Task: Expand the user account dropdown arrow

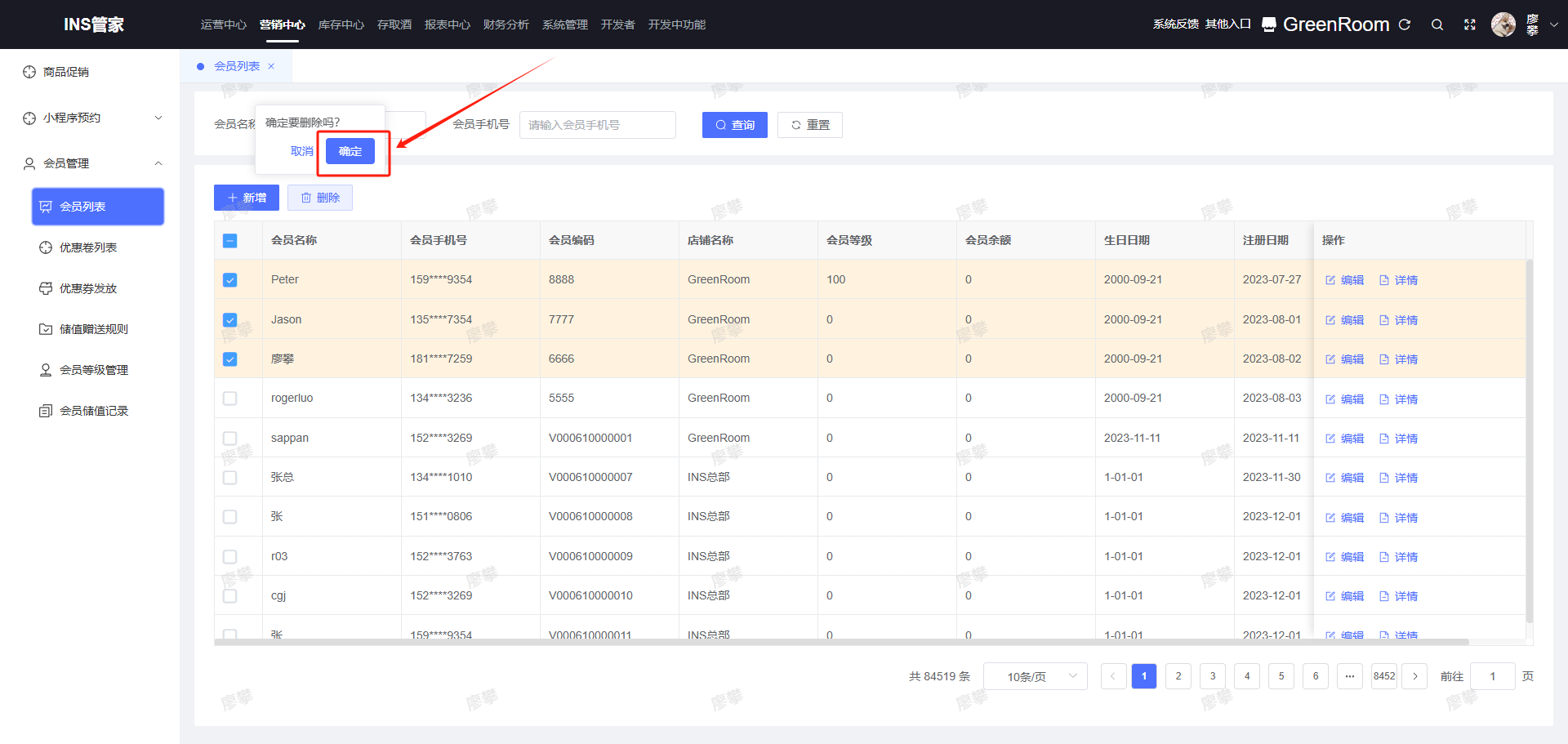Action: click(x=1554, y=25)
